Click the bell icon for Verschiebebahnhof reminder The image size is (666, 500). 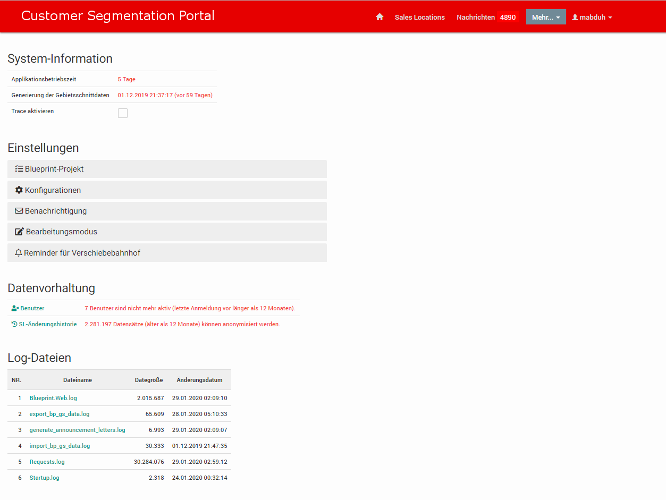tap(19, 253)
